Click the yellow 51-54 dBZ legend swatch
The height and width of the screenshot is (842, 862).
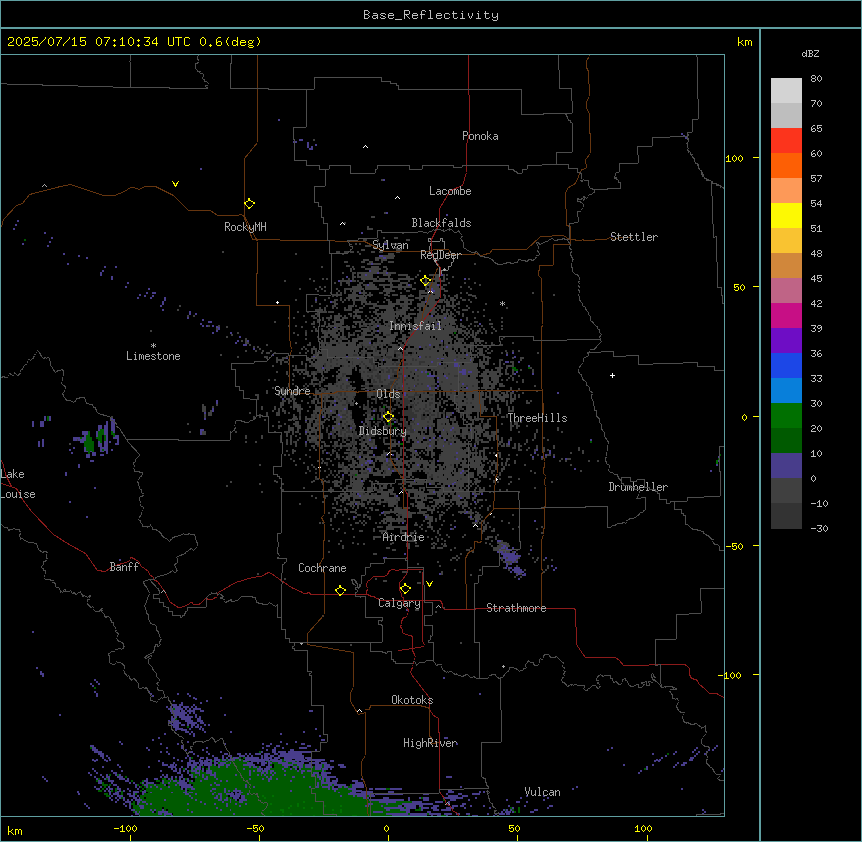786,215
